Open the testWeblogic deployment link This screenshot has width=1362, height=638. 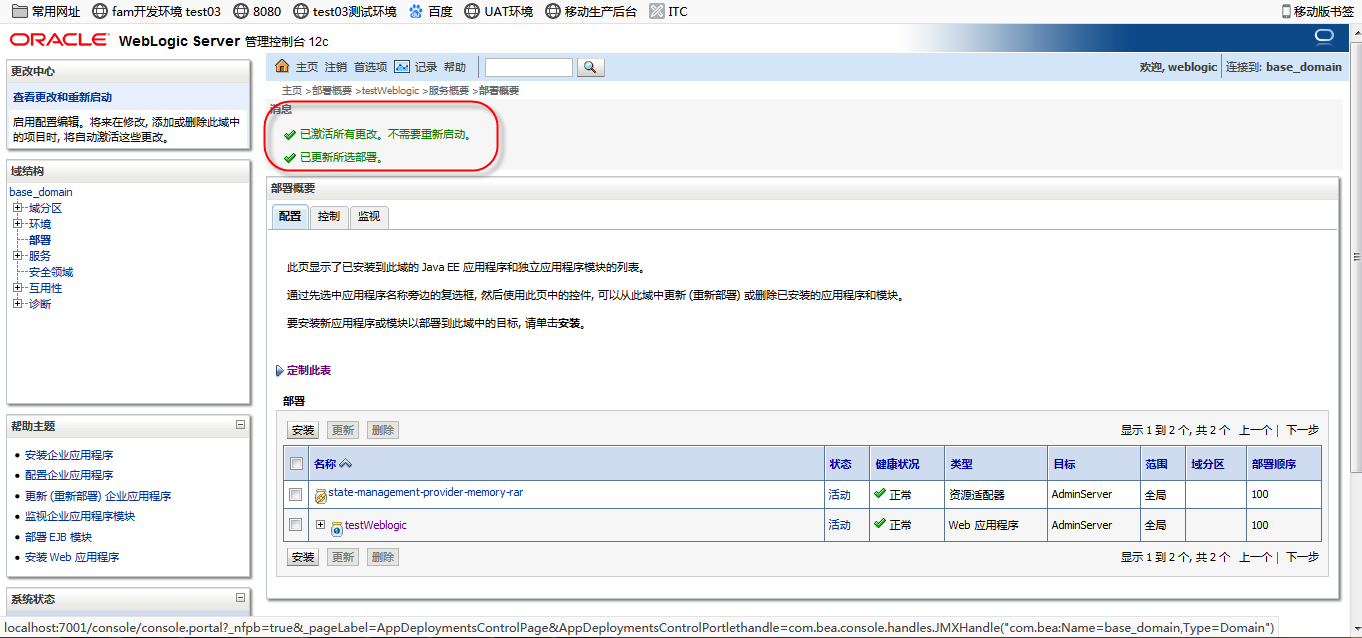pyautogui.click(x=376, y=525)
